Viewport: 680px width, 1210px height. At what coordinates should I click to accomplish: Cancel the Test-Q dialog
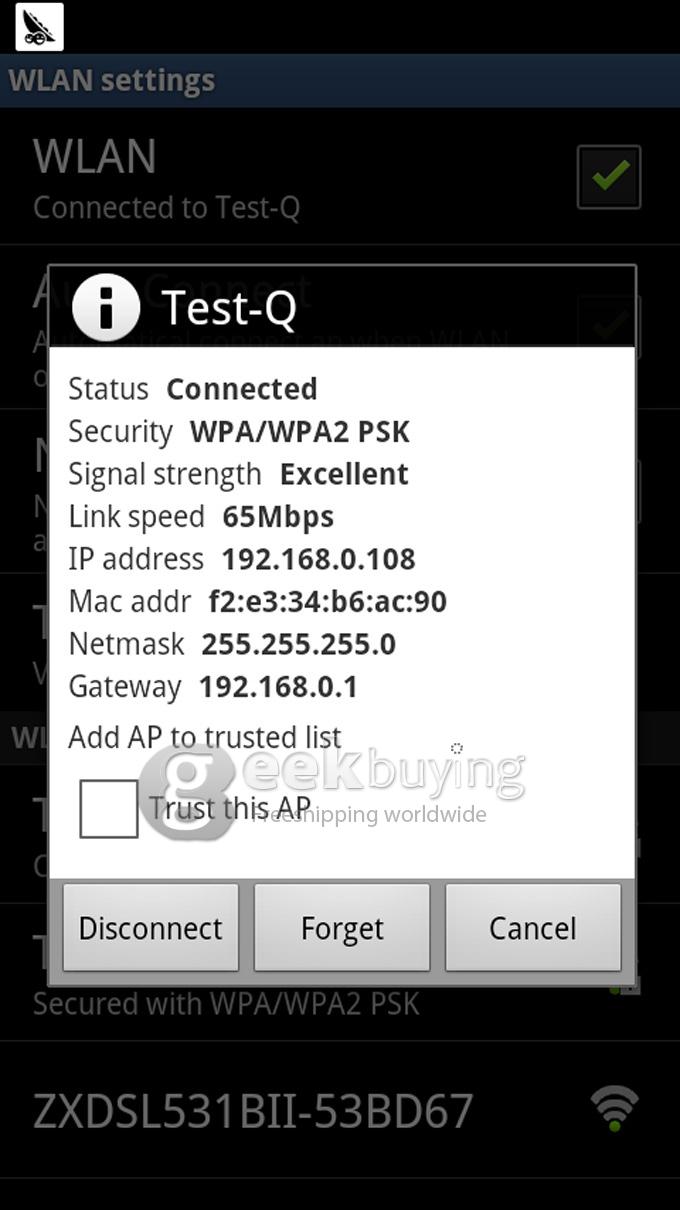coord(533,928)
